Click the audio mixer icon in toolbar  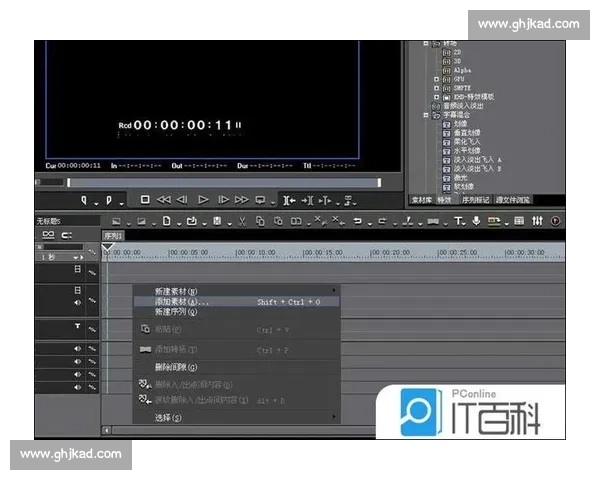click(537, 220)
